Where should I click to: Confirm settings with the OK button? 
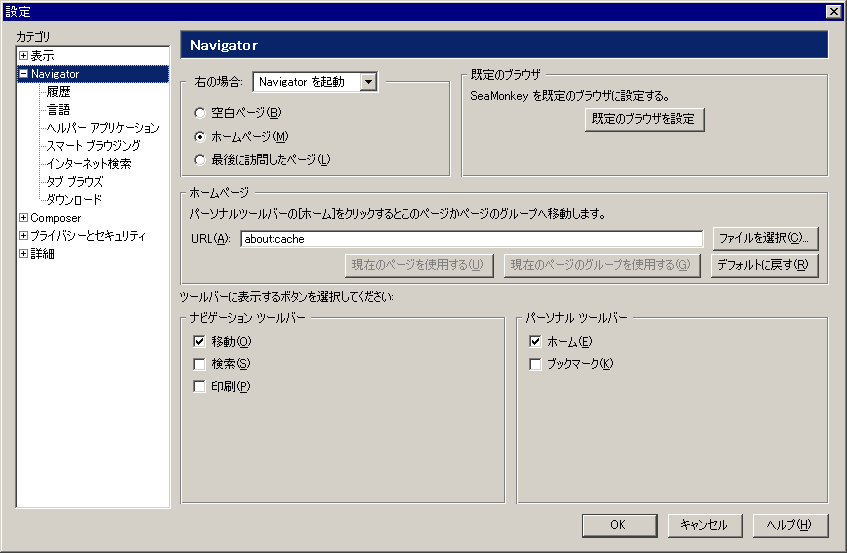619,525
